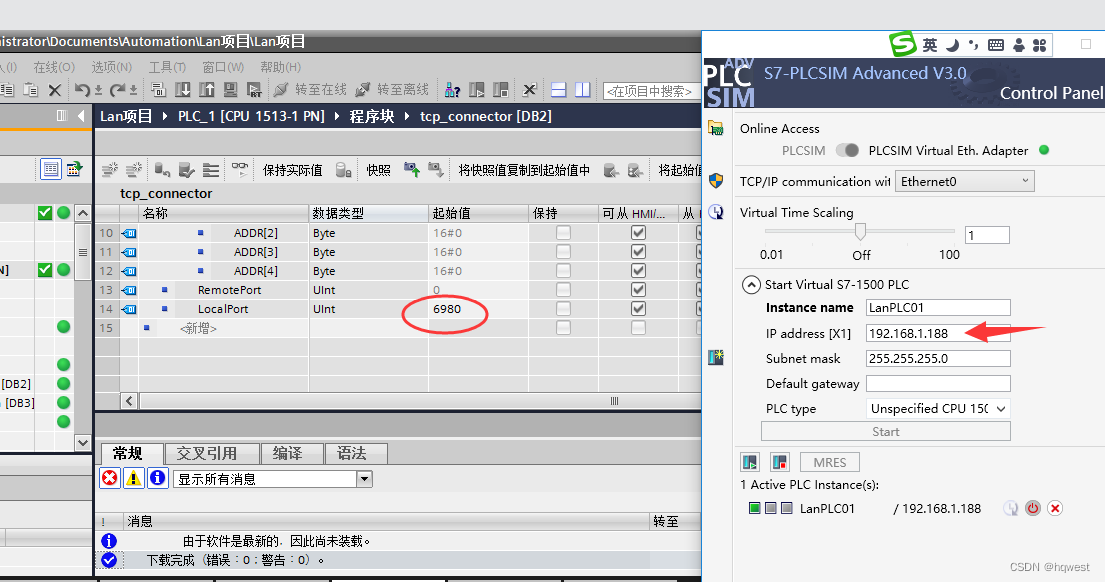Click the stop CPU icon in TIA toolbar

tap(500, 90)
